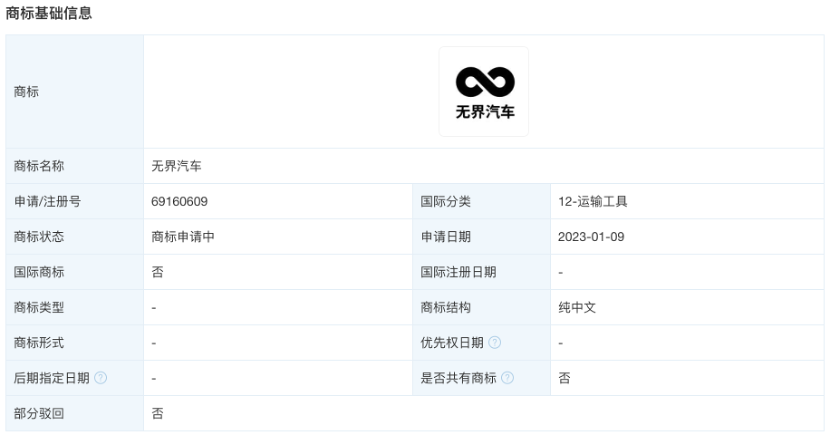Viewport: 830px width, 436px height.
Task: Click the 部分驳回 value 否
Action: pos(157,413)
